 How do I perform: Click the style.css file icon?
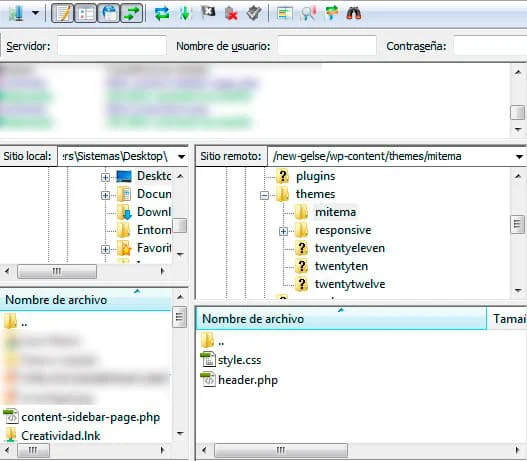click(x=208, y=360)
